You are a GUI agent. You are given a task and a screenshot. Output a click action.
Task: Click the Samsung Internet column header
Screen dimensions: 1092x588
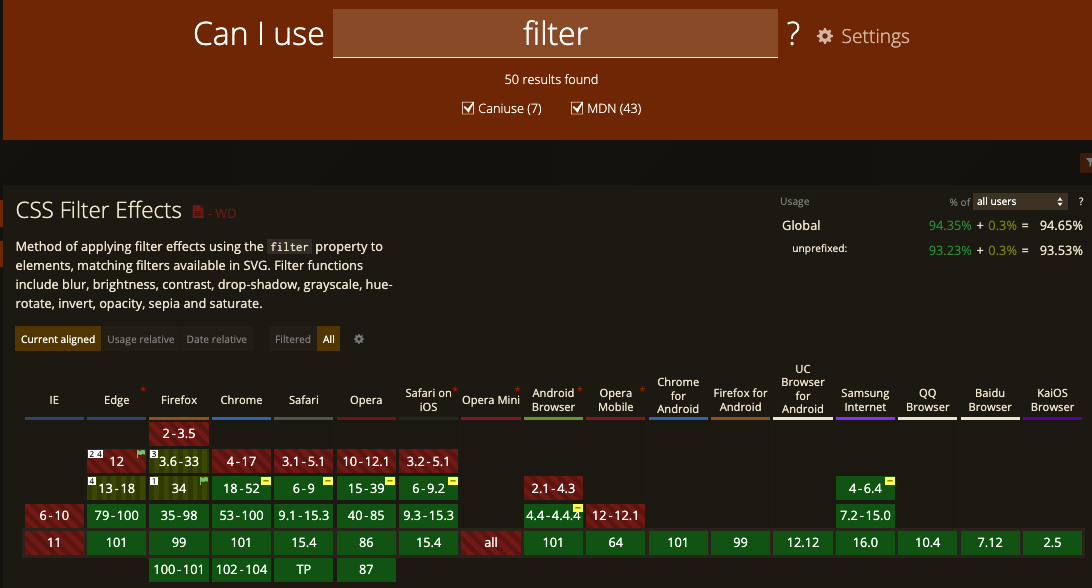click(865, 400)
